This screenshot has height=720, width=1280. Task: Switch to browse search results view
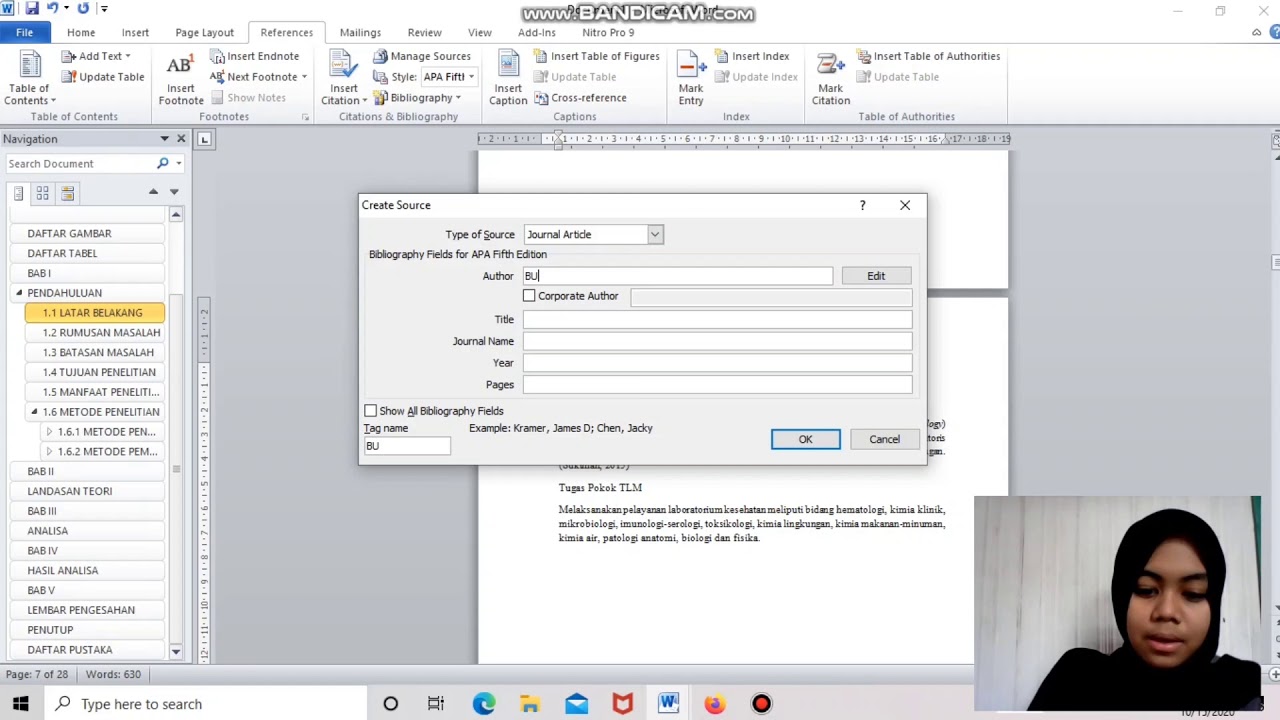click(x=67, y=193)
